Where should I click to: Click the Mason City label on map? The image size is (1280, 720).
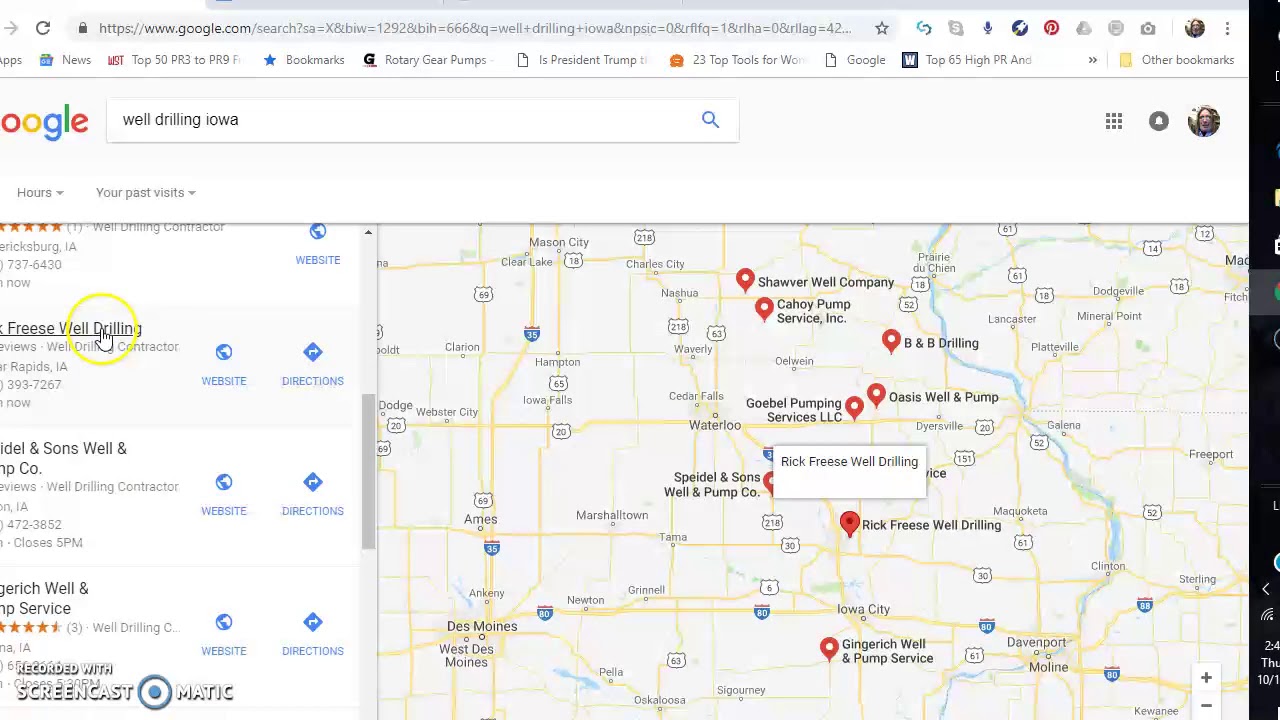[559, 242]
